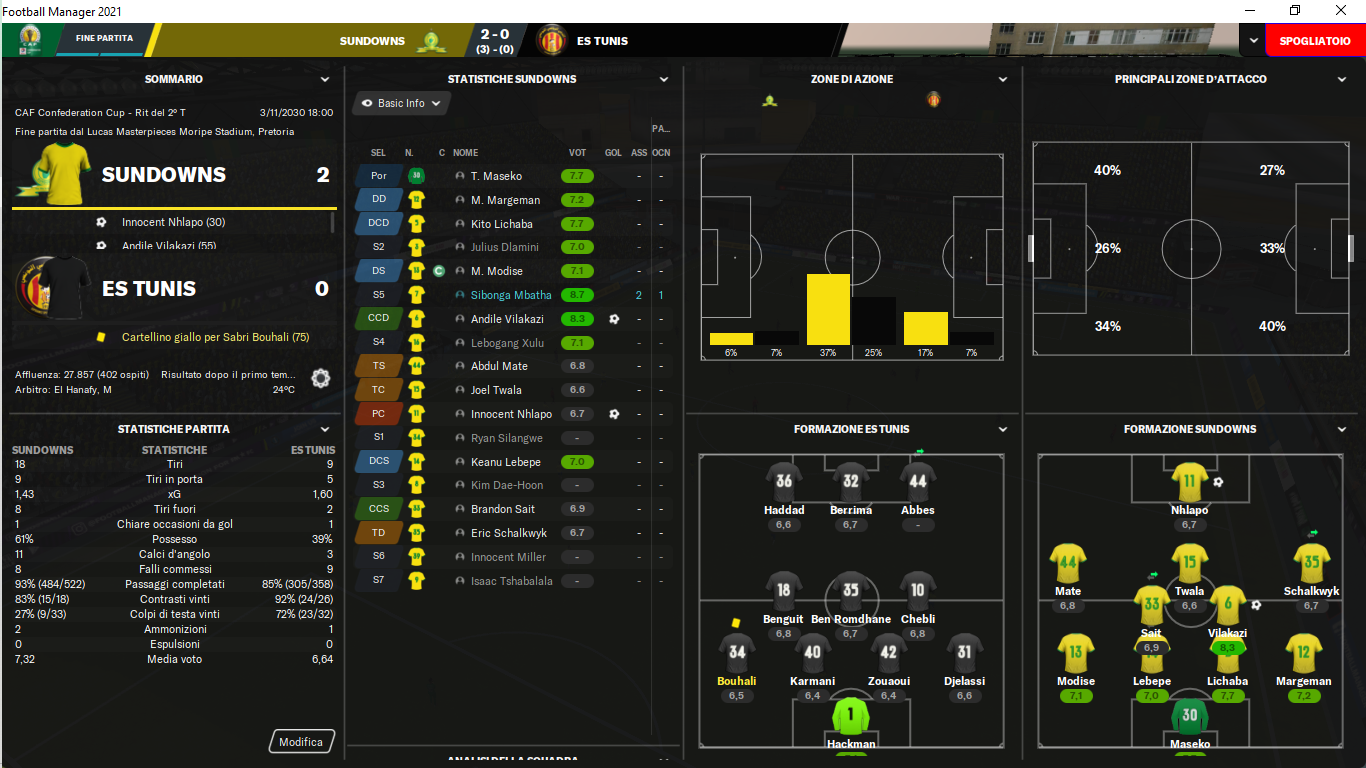Click the goal ball icon on Andile Vilakazi's row
The image size is (1366, 768).
click(x=613, y=319)
